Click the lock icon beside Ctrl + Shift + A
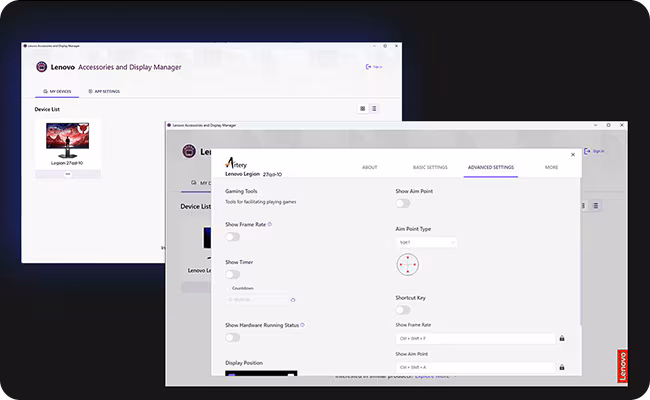The image size is (650, 400). point(562,367)
